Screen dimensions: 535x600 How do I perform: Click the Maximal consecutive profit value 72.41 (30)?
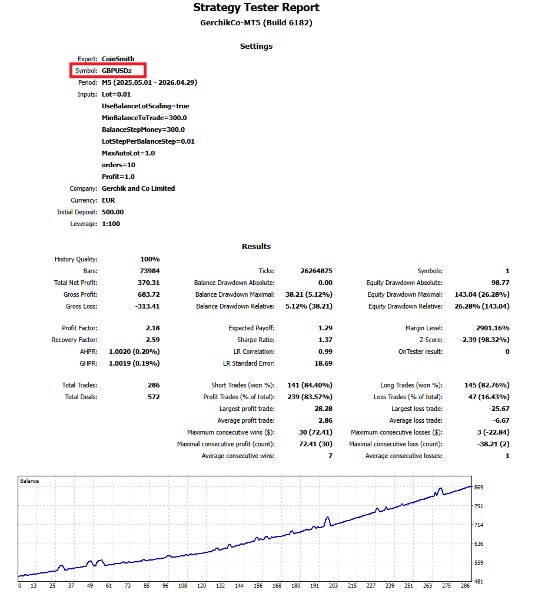315,444
